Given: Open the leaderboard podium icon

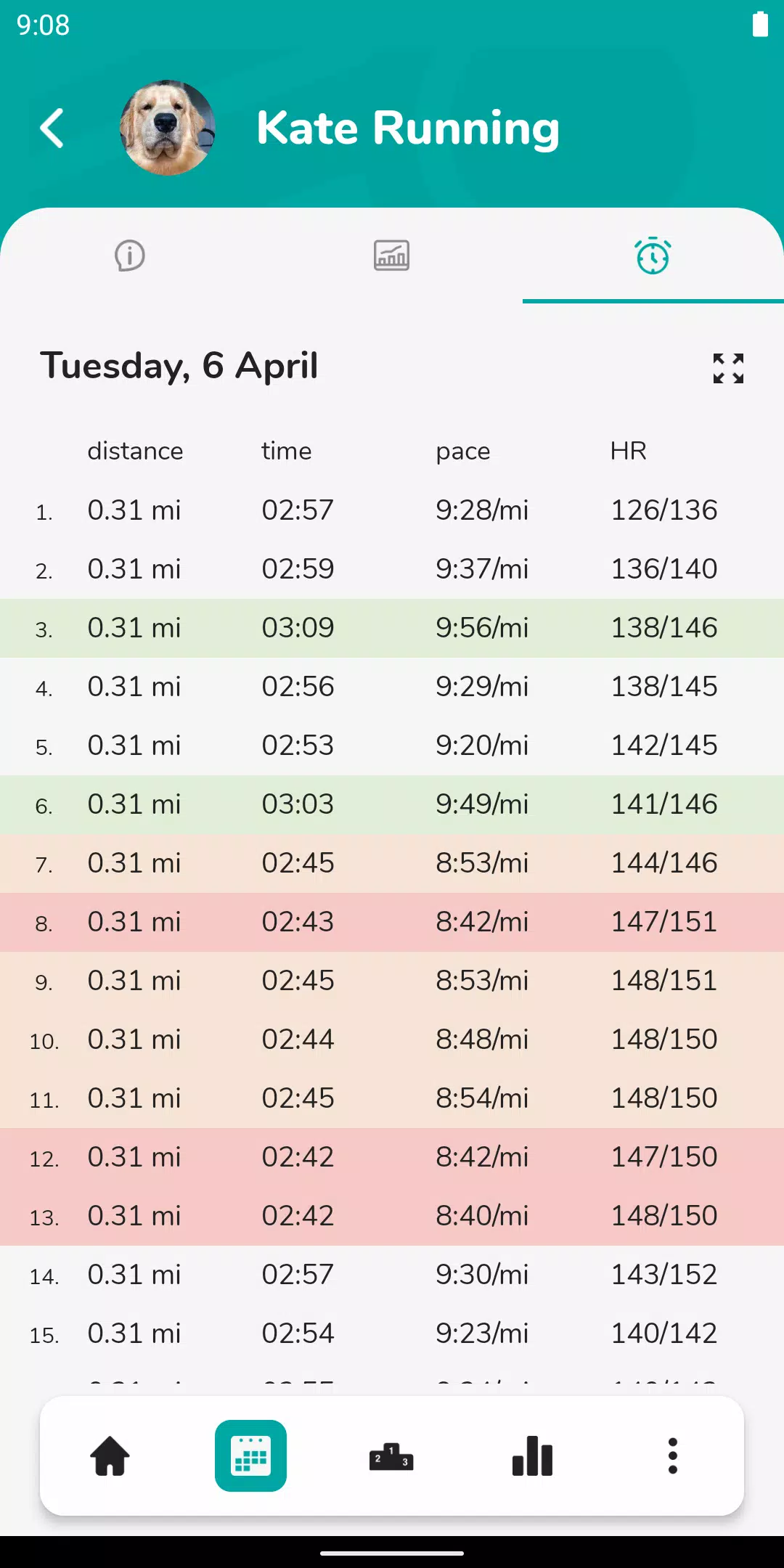Looking at the screenshot, I should point(391,1456).
